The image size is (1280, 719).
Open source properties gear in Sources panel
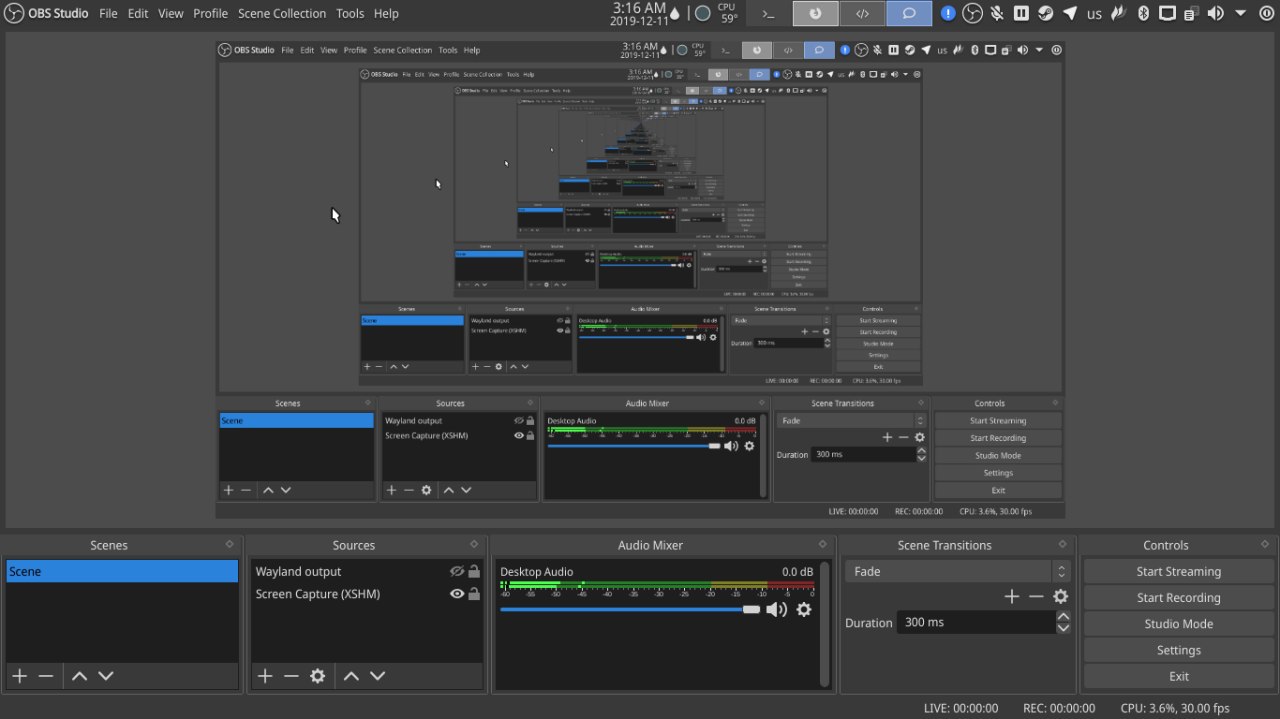click(x=318, y=676)
